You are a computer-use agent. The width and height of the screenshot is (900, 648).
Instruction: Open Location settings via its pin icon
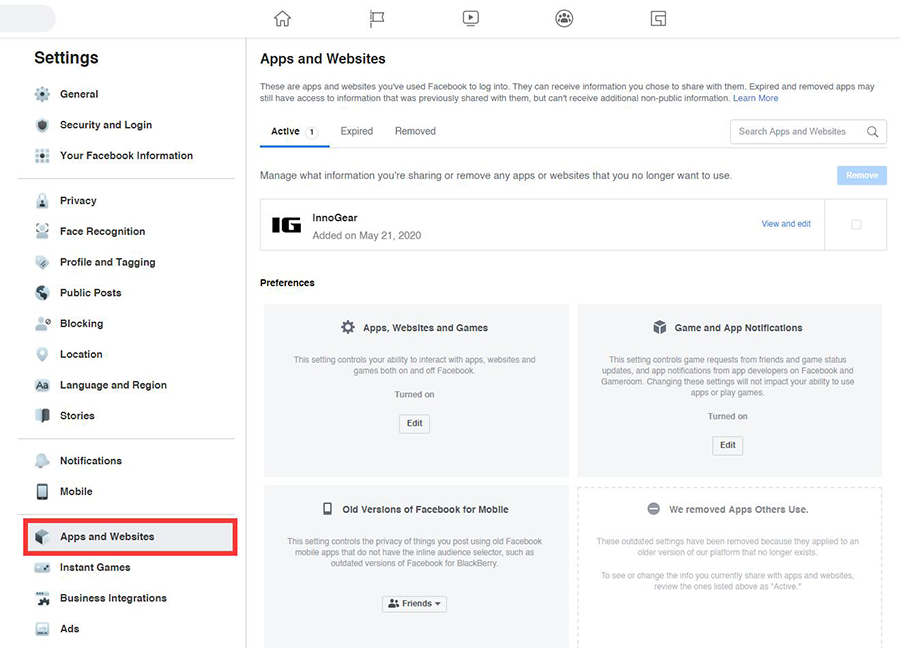coord(40,354)
